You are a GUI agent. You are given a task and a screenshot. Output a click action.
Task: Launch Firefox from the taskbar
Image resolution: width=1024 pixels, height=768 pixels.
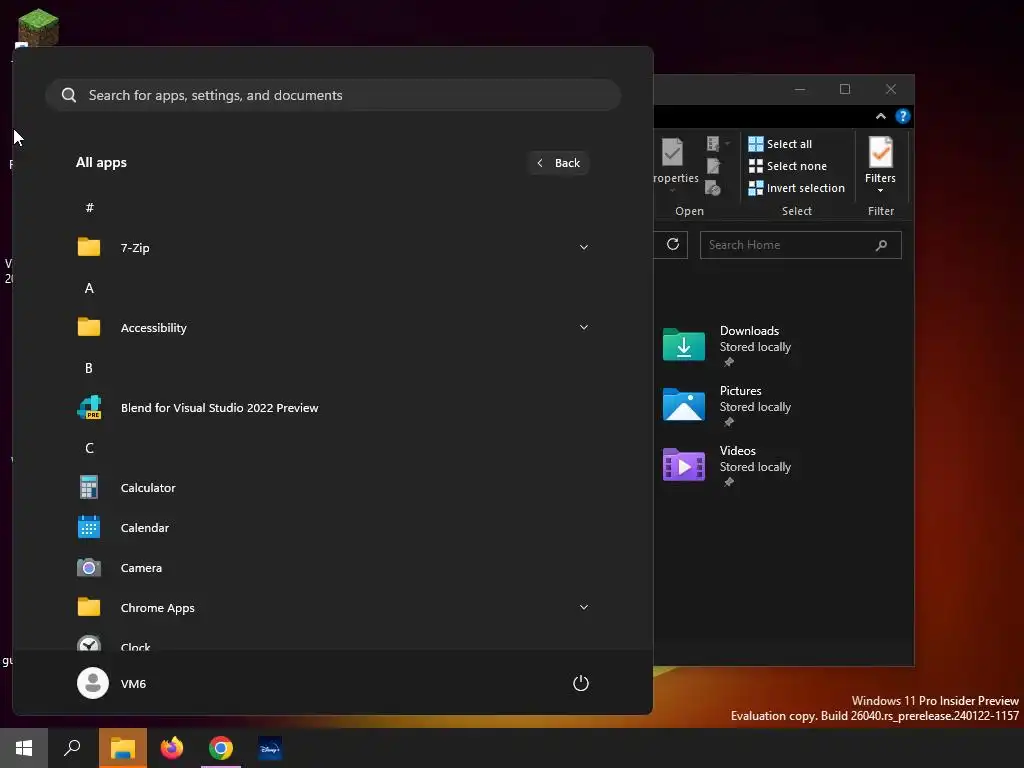coord(172,748)
